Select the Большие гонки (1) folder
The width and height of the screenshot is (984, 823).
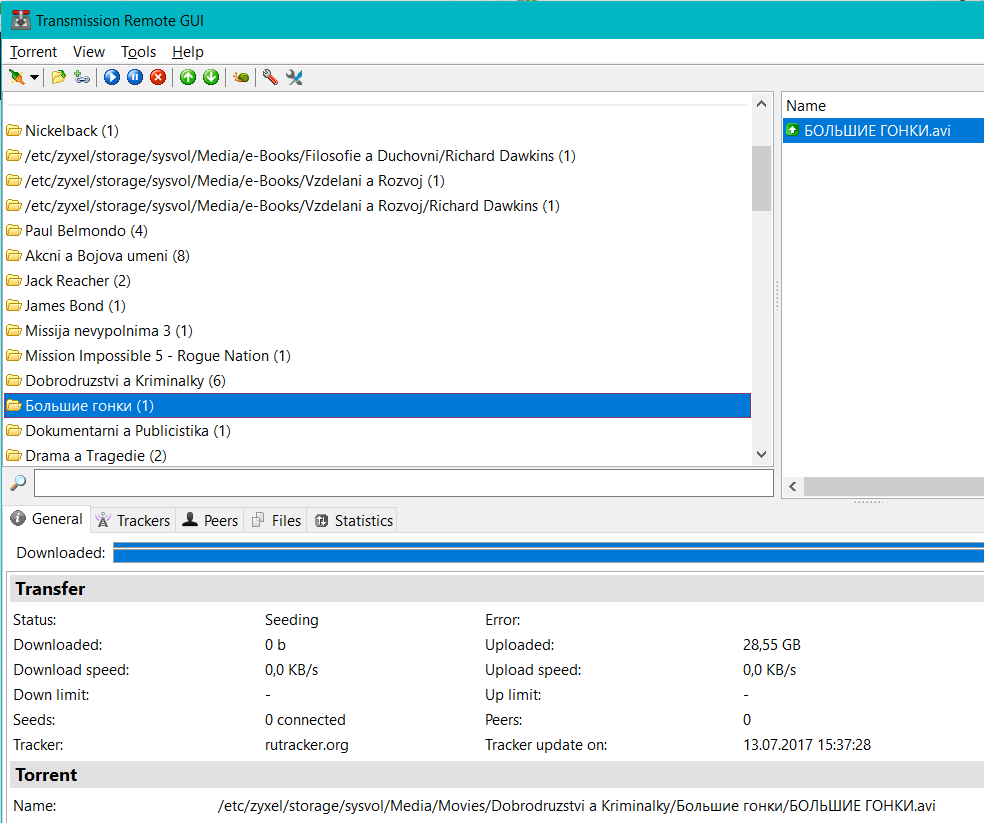(377, 406)
